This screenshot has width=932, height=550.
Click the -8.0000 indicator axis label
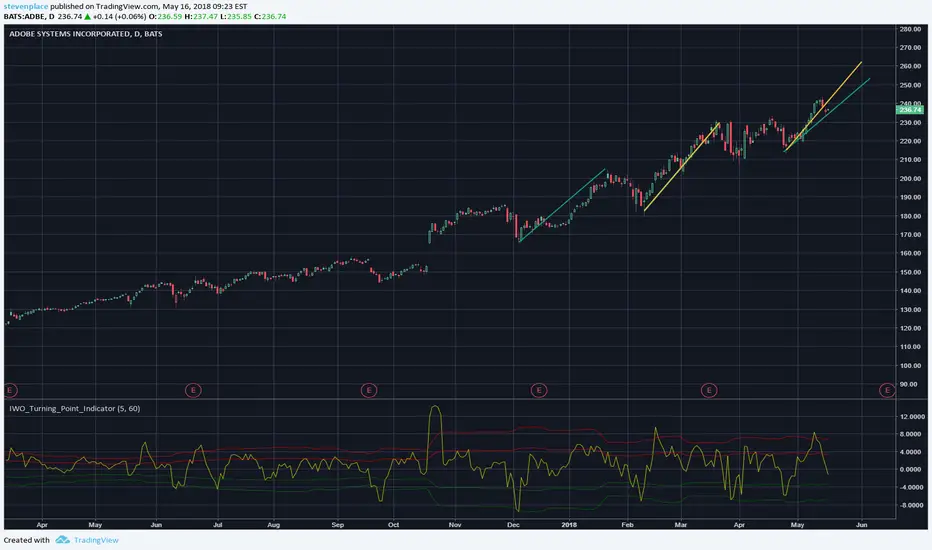[911, 505]
